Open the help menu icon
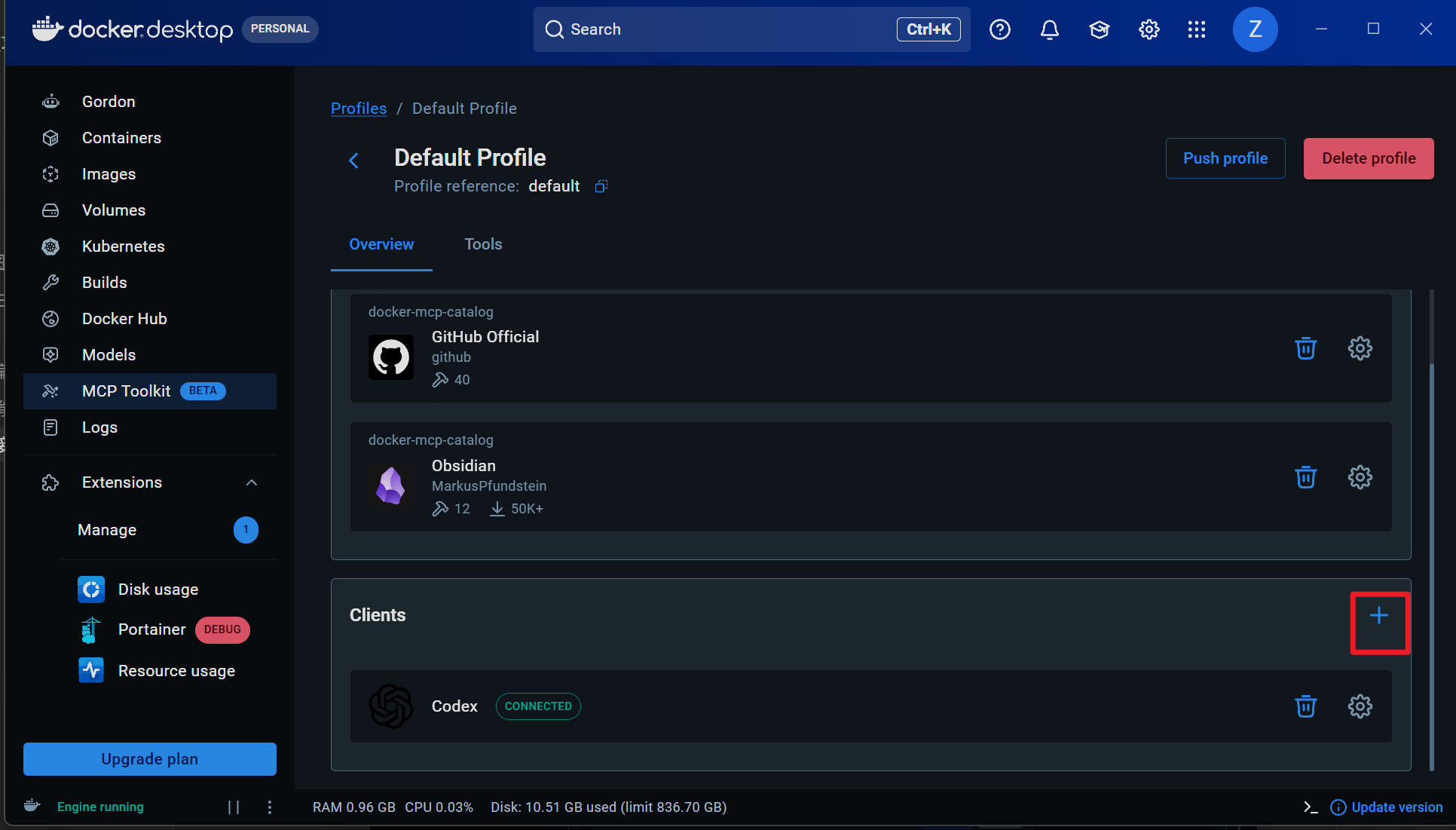The height and width of the screenshot is (830, 1456). 1000,29
